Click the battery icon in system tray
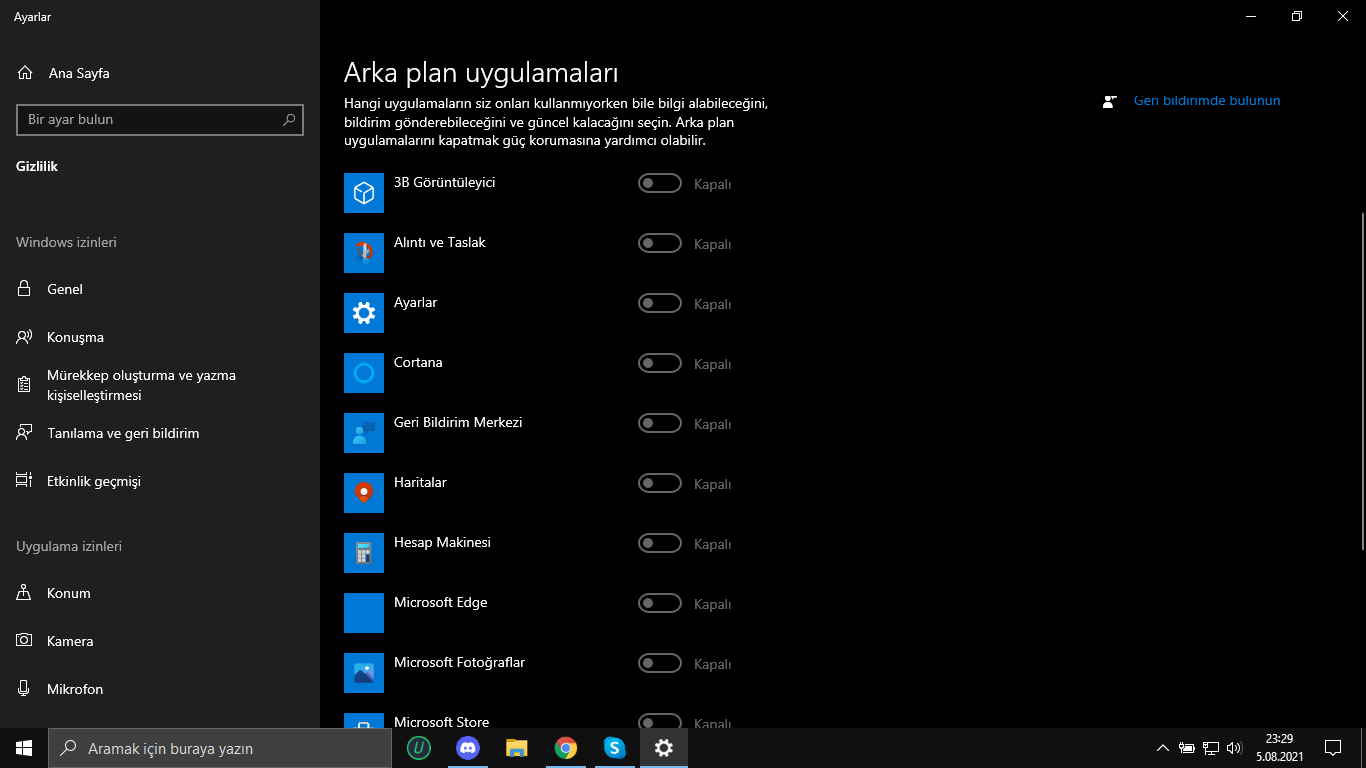 (1187, 748)
